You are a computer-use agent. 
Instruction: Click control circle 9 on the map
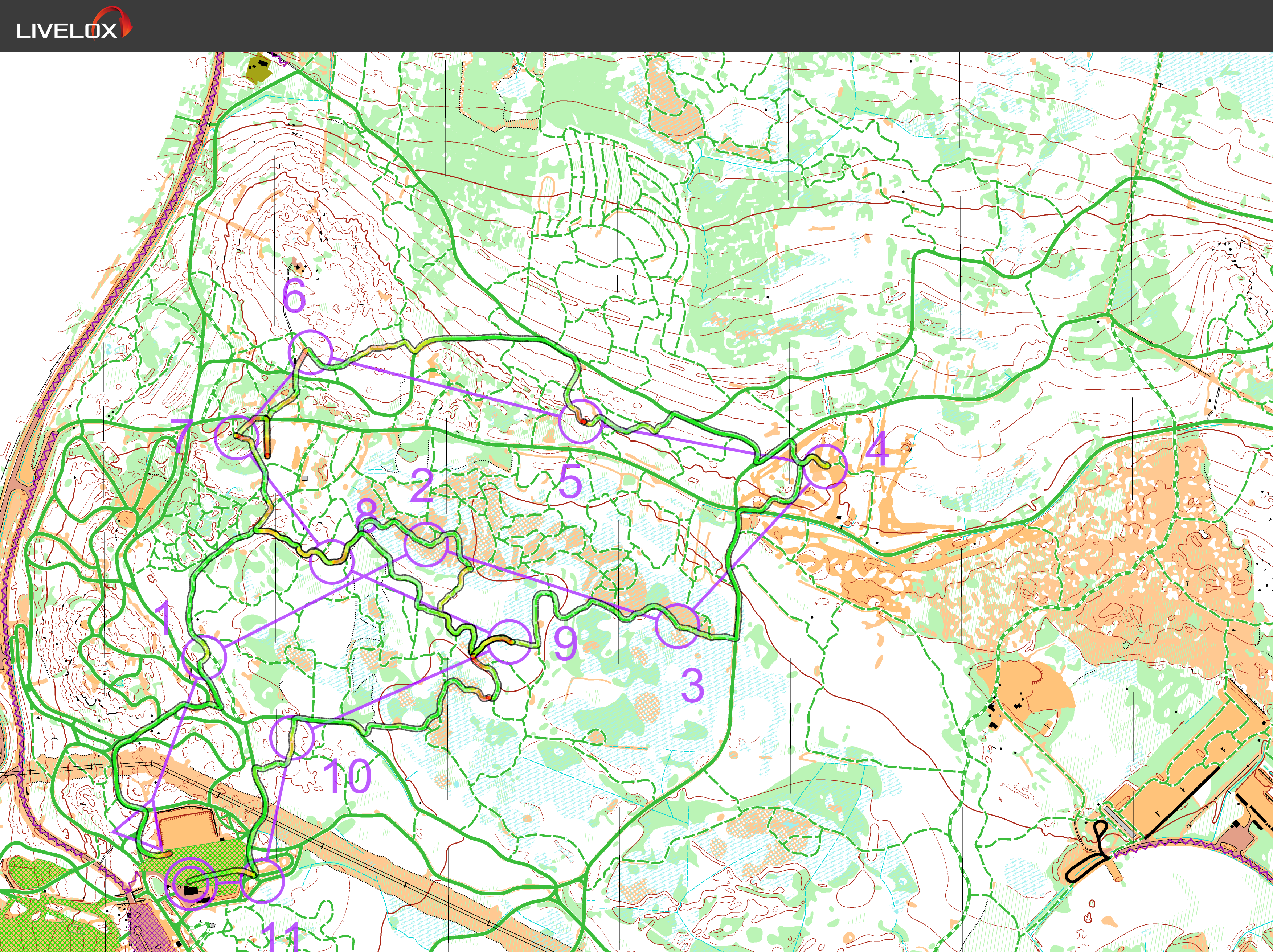509,642
